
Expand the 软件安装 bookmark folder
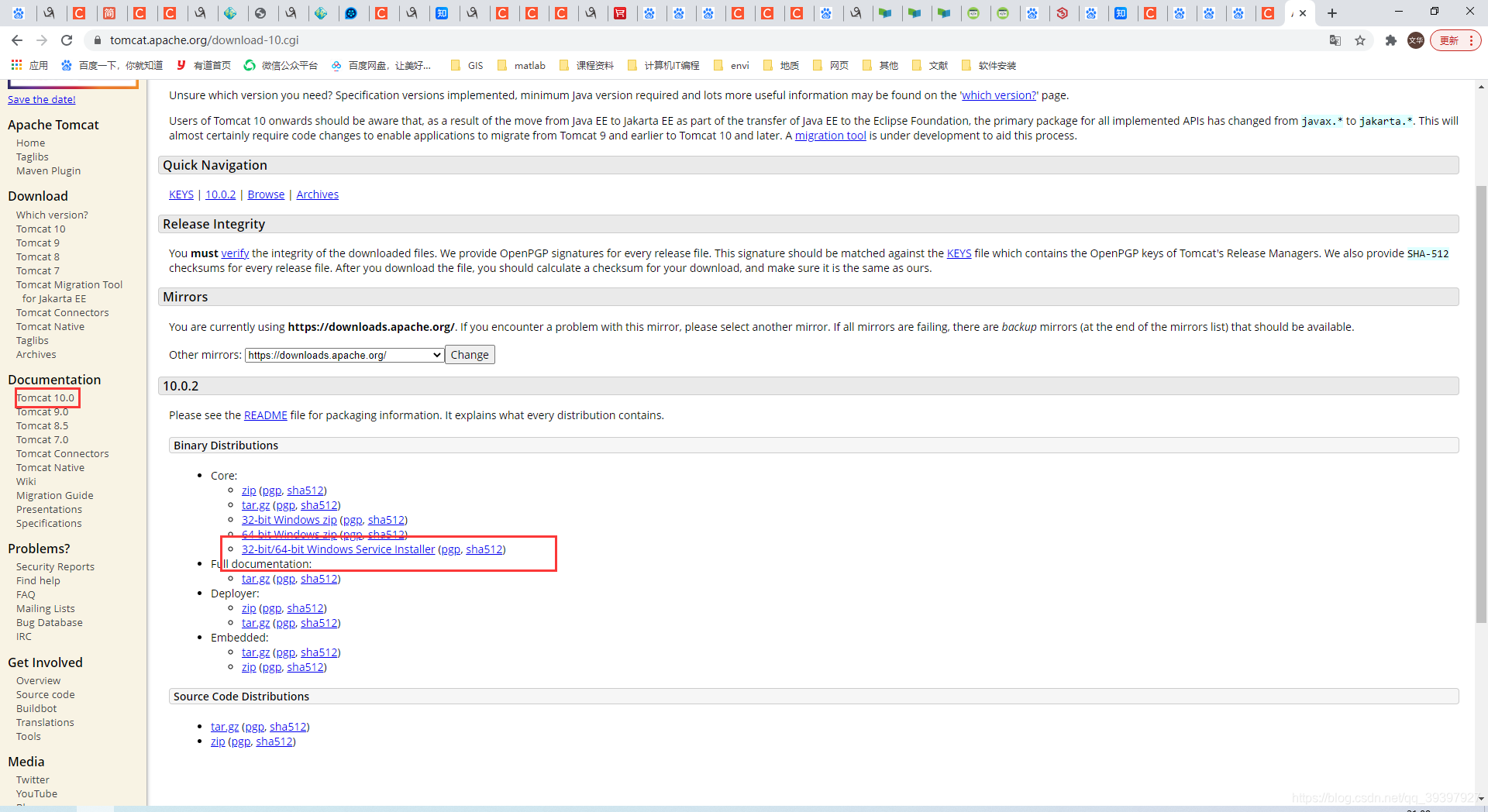click(x=988, y=65)
